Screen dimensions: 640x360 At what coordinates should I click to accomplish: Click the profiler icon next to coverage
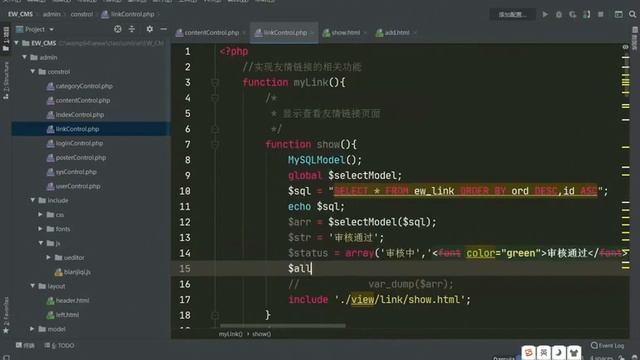(x=587, y=14)
